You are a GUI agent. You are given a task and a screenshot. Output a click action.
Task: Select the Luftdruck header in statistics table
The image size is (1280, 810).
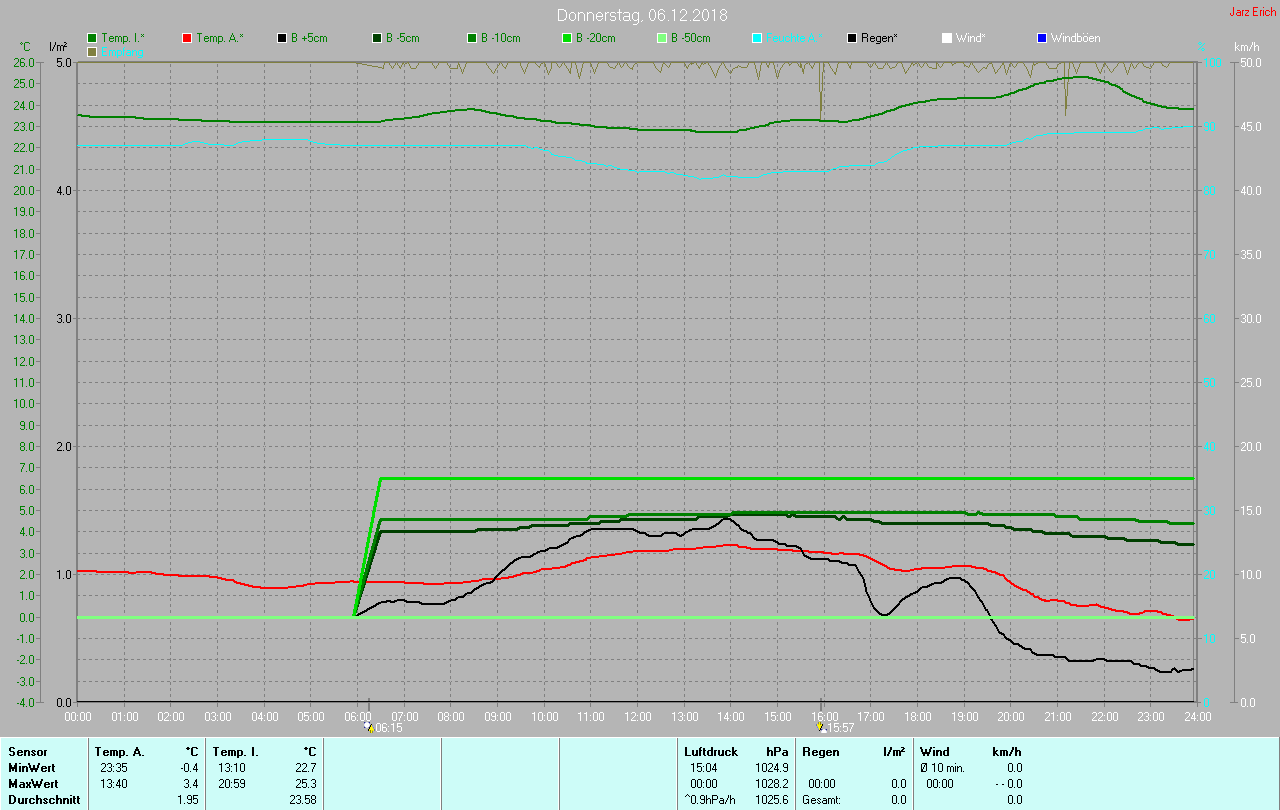tap(710, 751)
